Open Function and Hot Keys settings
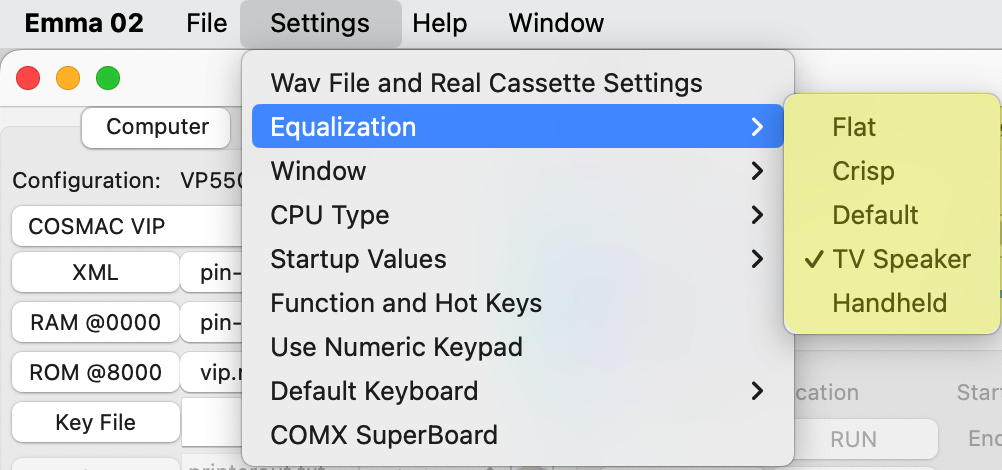The width and height of the screenshot is (1002, 470). point(406,303)
